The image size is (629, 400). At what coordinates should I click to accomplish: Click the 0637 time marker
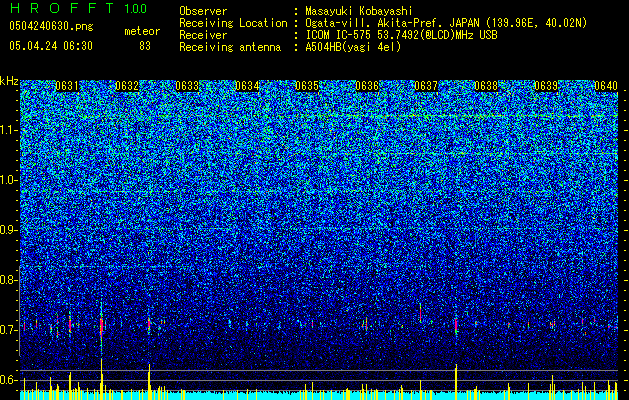(426, 86)
